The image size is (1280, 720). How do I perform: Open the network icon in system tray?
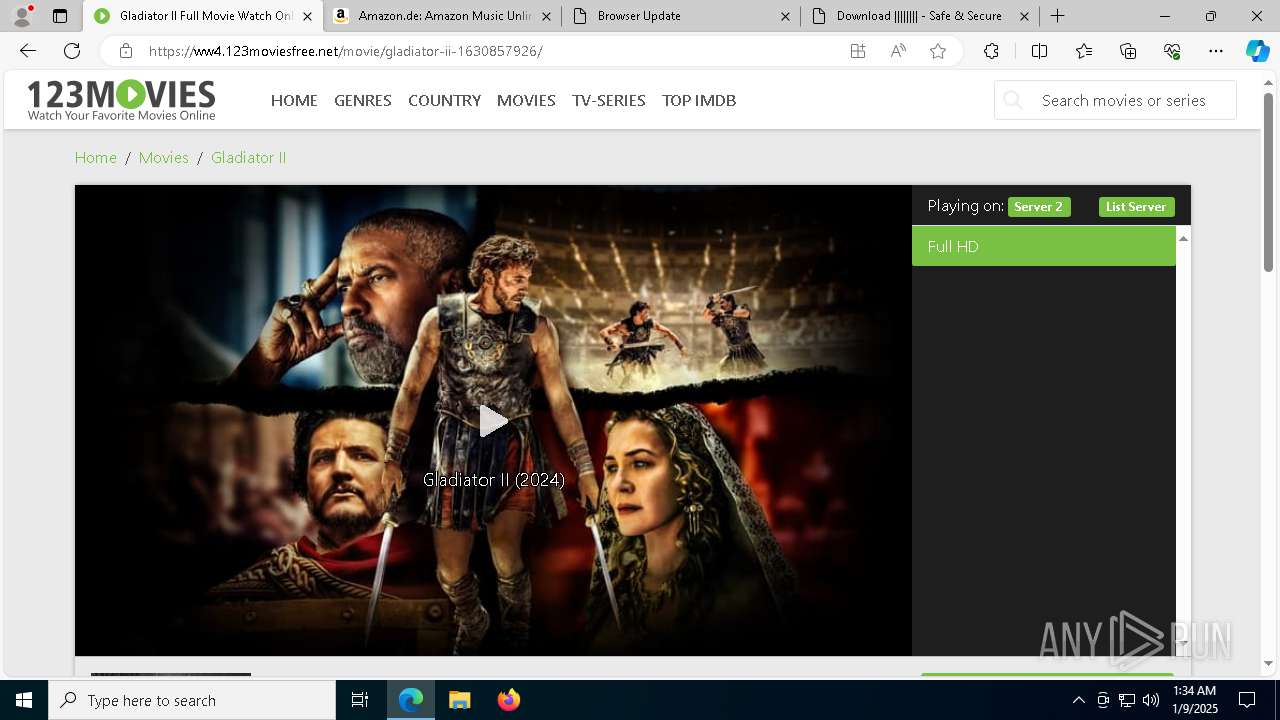[1127, 700]
